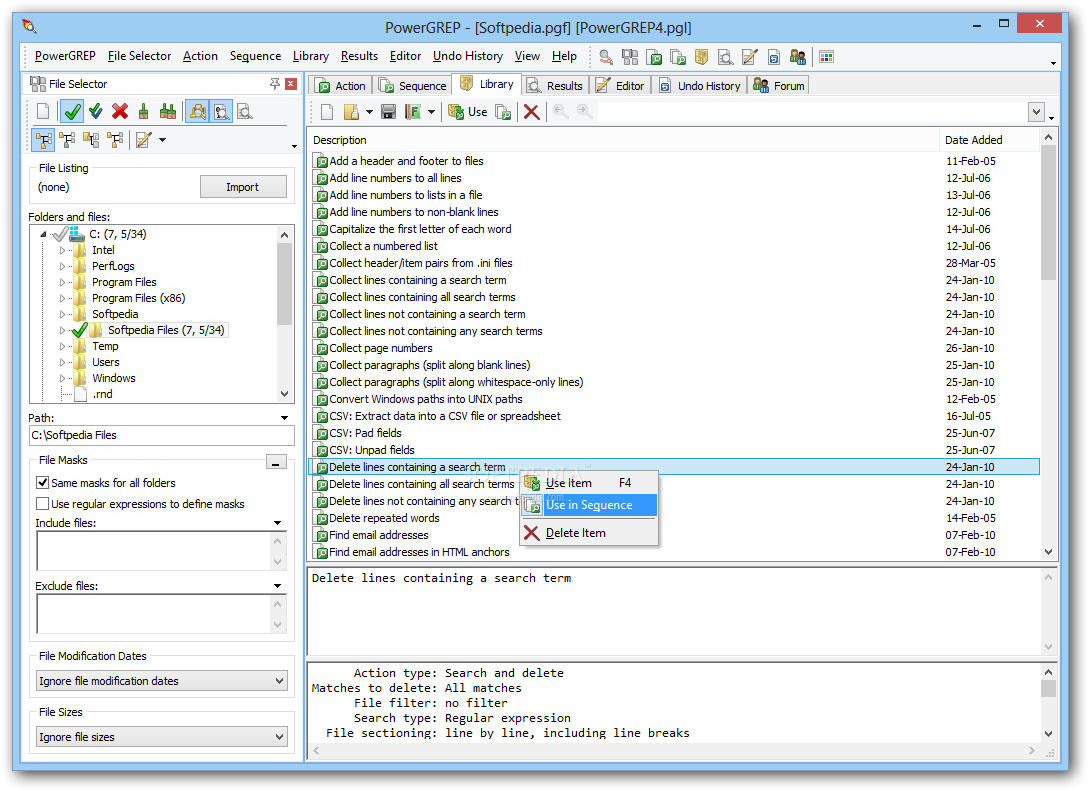This screenshot has width=1089, height=791.
Task: Toggle checkmark on C: drive
Action: click(x=60, y=234)
